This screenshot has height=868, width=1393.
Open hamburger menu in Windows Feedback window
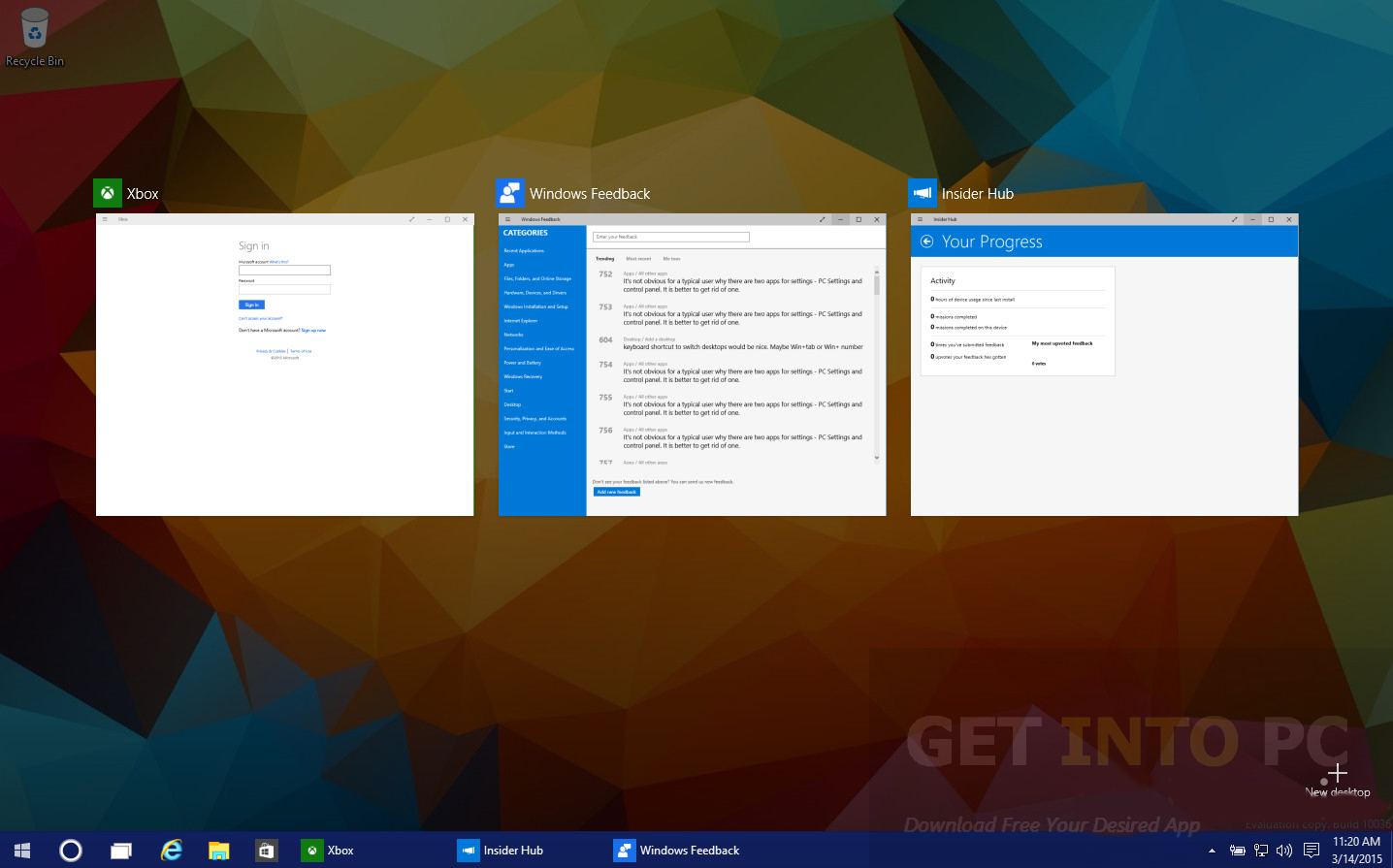point(507,219)
